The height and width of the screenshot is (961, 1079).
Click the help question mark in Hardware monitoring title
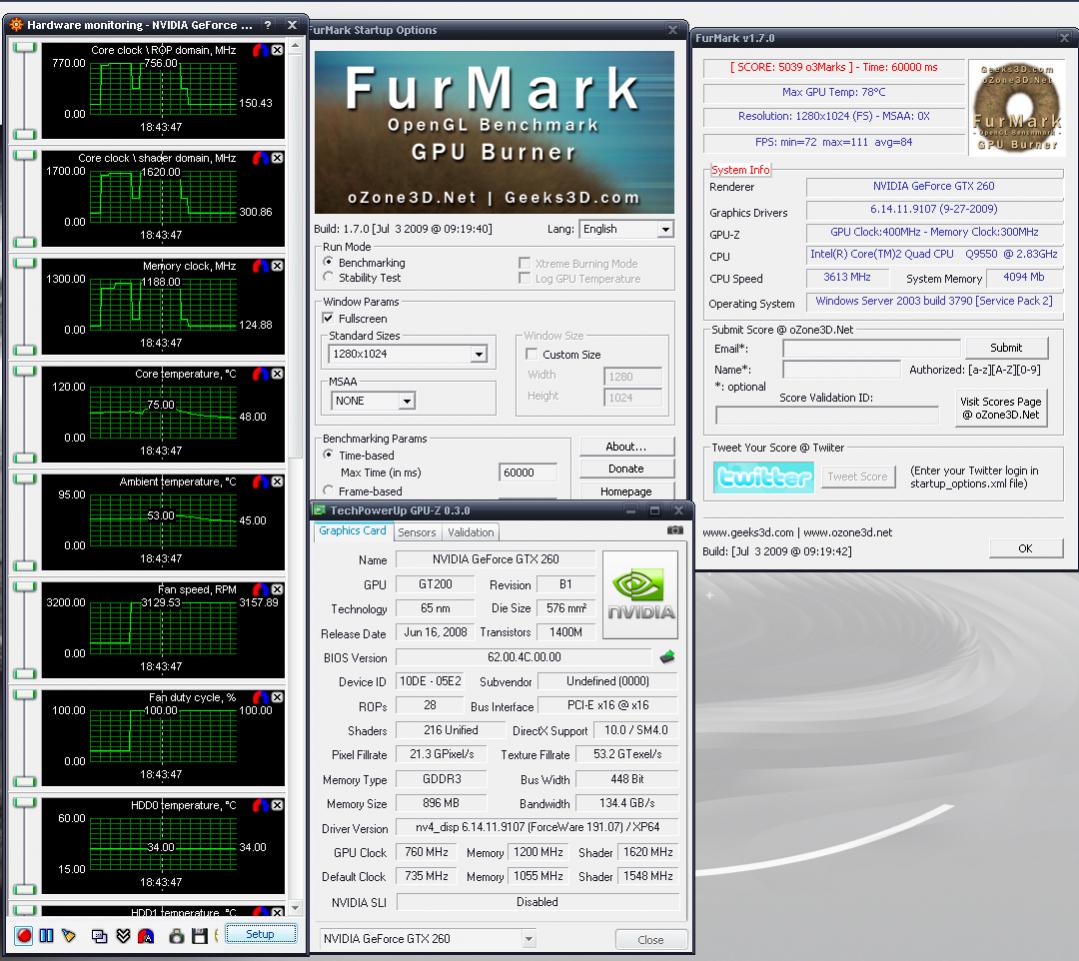[x=268, y=25]
